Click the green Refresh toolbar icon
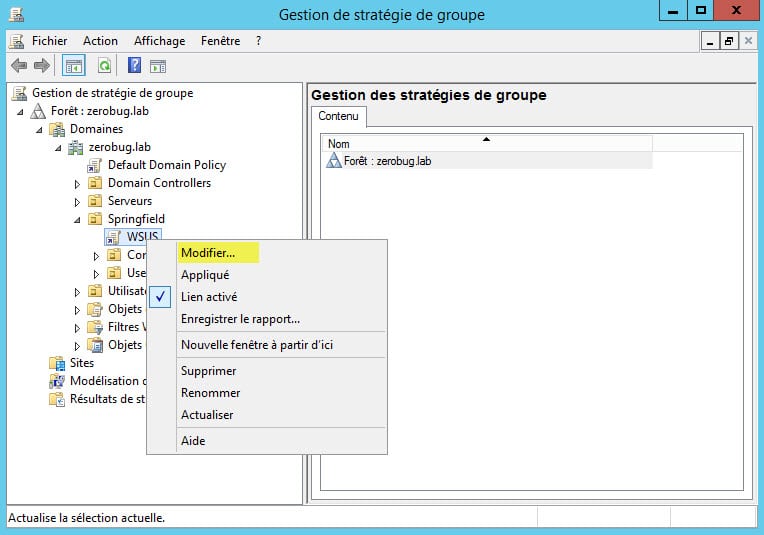764x535 pixels. pyautogui.click(x=104, y=66)
